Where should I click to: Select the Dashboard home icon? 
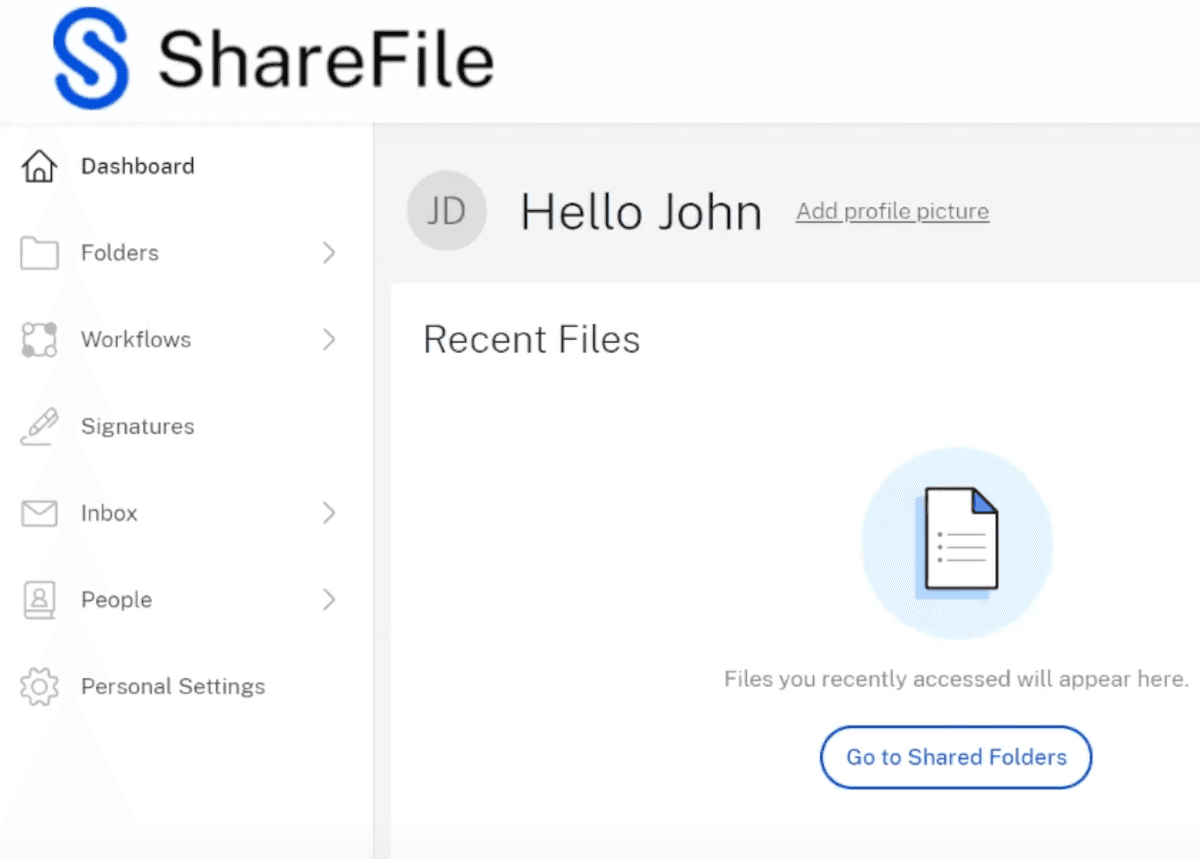(x=38, y=166)
